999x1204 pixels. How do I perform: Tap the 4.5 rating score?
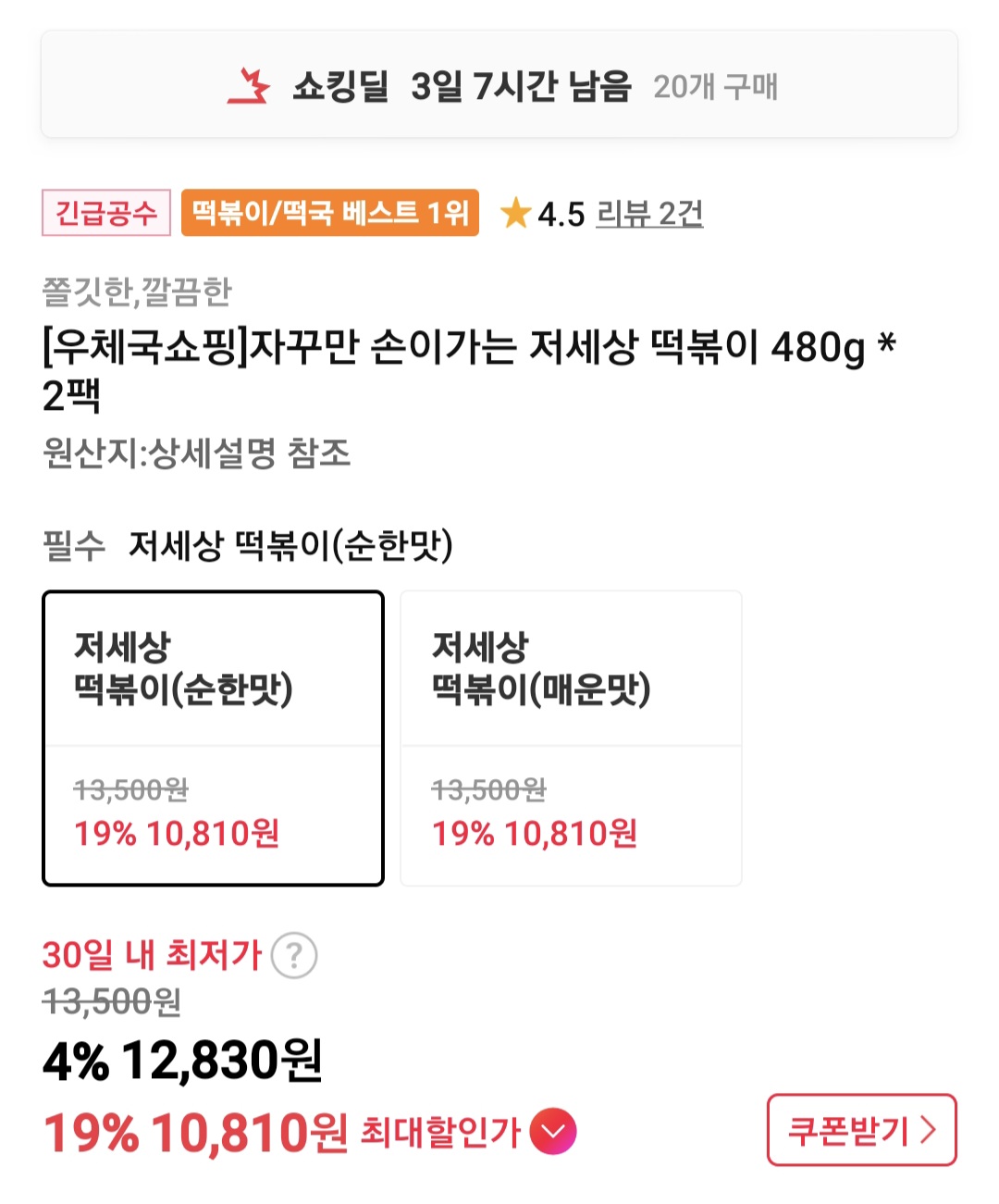(561, 215)
